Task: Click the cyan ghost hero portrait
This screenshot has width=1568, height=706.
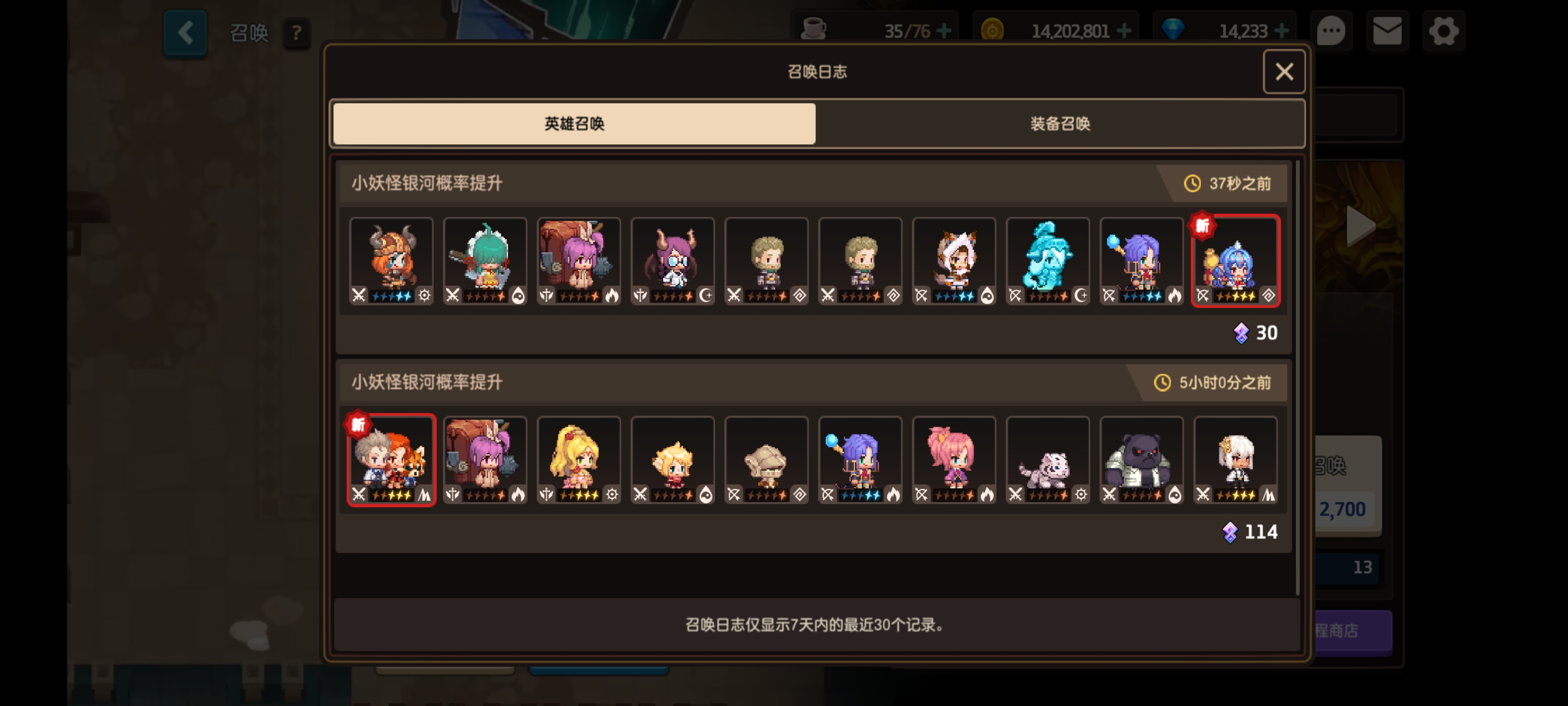Action: [1048, 261]
